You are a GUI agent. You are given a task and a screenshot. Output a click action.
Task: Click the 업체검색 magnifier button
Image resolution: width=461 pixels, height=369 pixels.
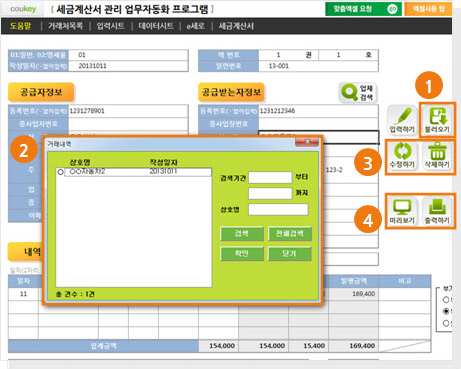pos(358,93)
